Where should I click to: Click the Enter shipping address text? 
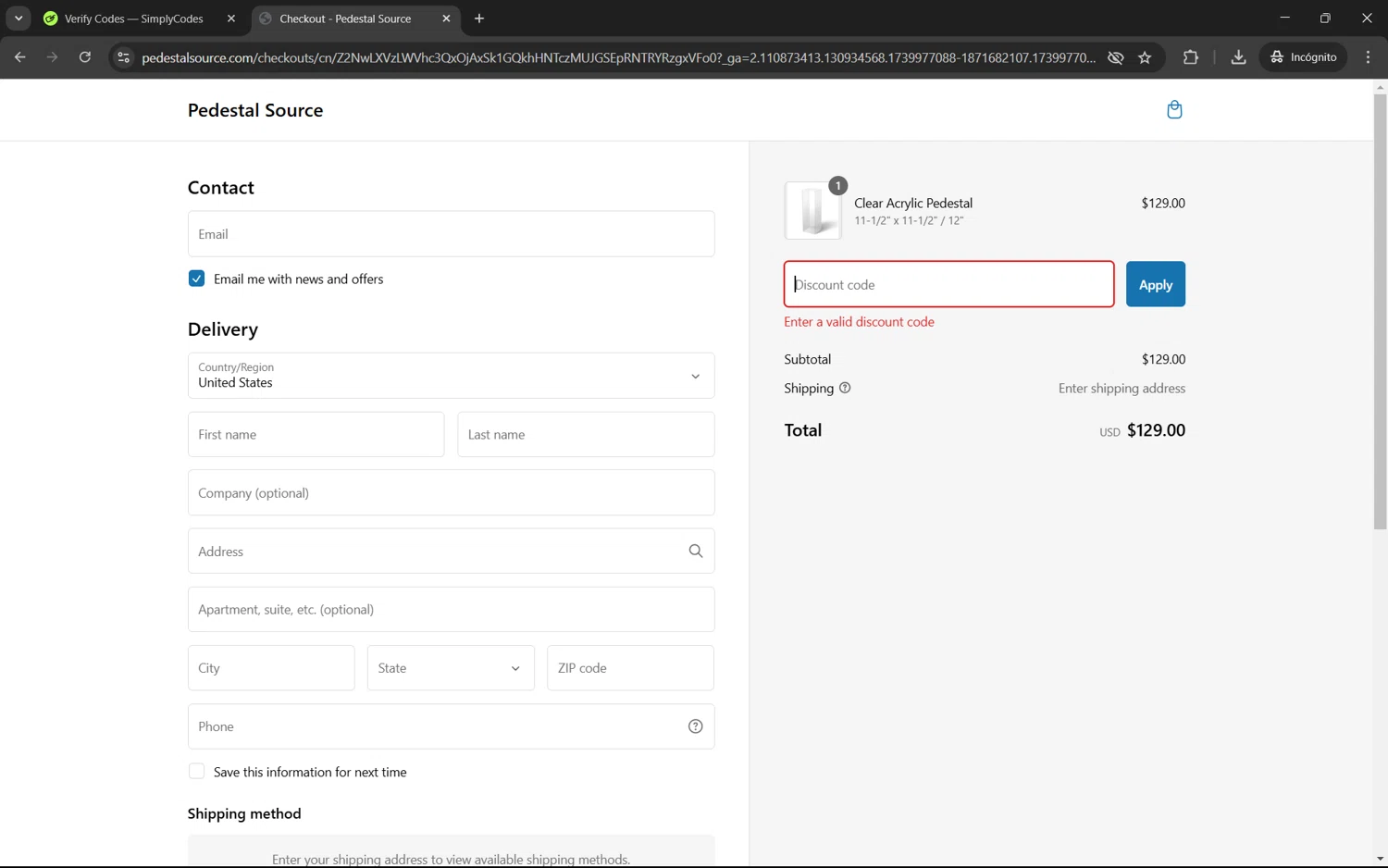[1122, 389]
